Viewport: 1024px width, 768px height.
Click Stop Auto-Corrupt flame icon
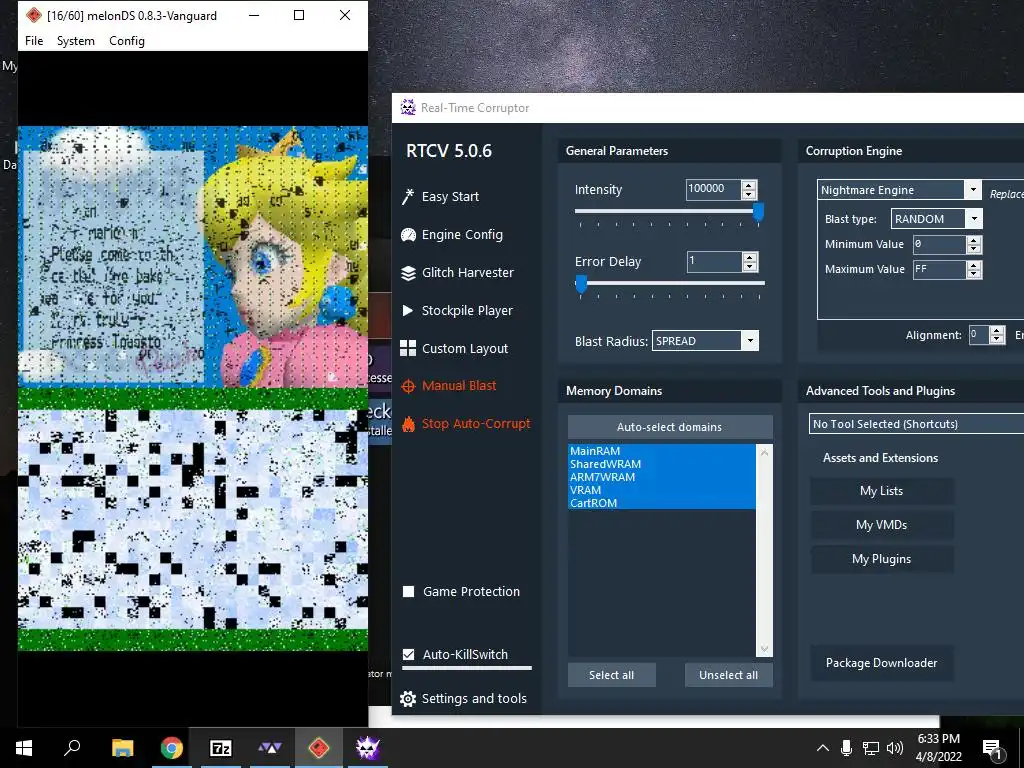408,424
